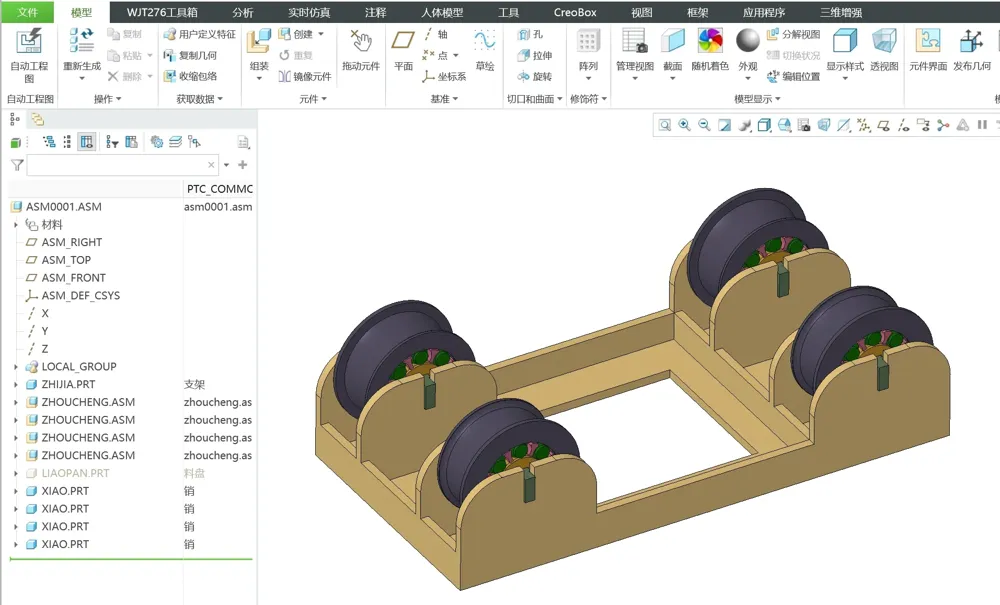
Task: Click the tree settings gears icon
Action: (156, 142)
